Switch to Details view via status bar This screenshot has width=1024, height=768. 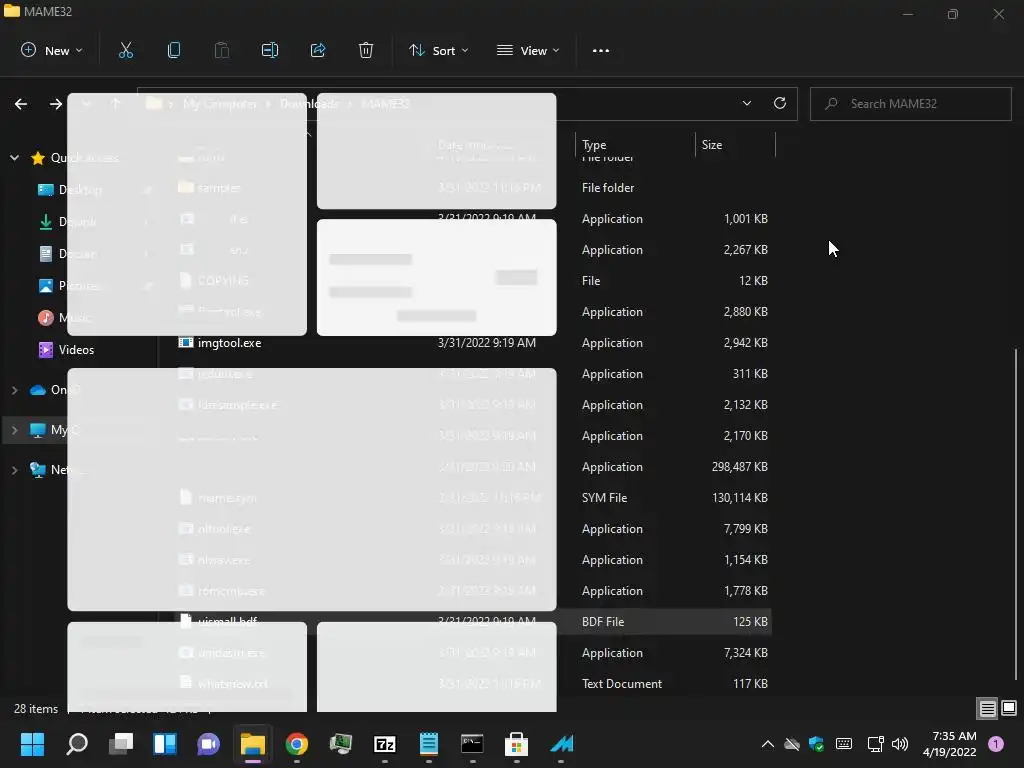pyautogui.click(x=987, y=708)
